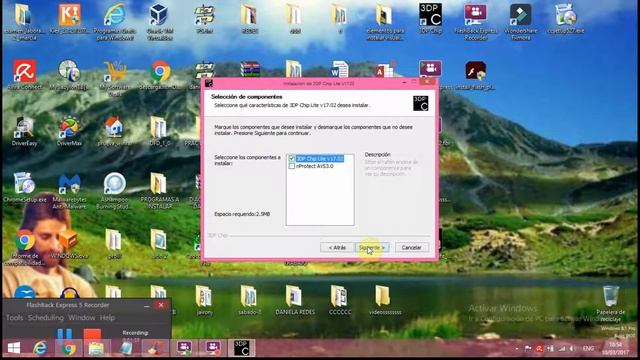640x360 pixels.
Task: Open Internet Explorer from the taskbar
Action: point(40,348)
